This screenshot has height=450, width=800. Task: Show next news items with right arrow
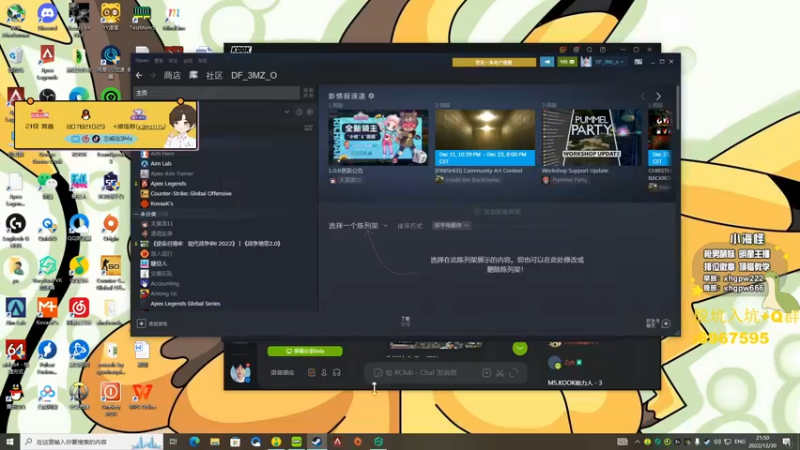[658, 96]
